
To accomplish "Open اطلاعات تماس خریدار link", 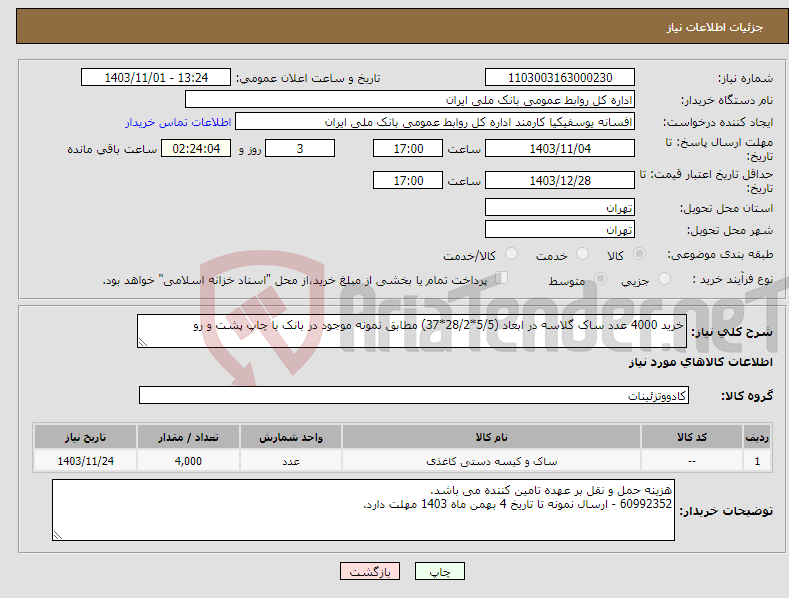I will (178, 122).
